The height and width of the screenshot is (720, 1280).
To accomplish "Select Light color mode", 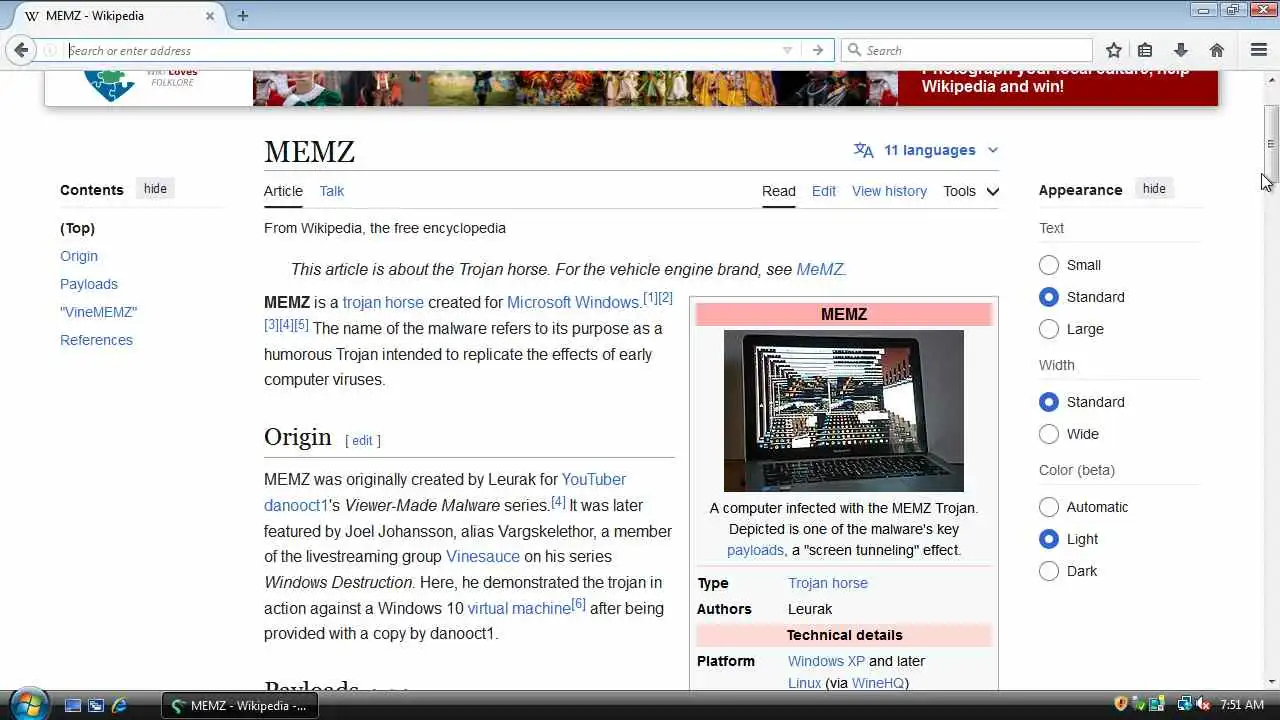I will tap(1049, 539).
